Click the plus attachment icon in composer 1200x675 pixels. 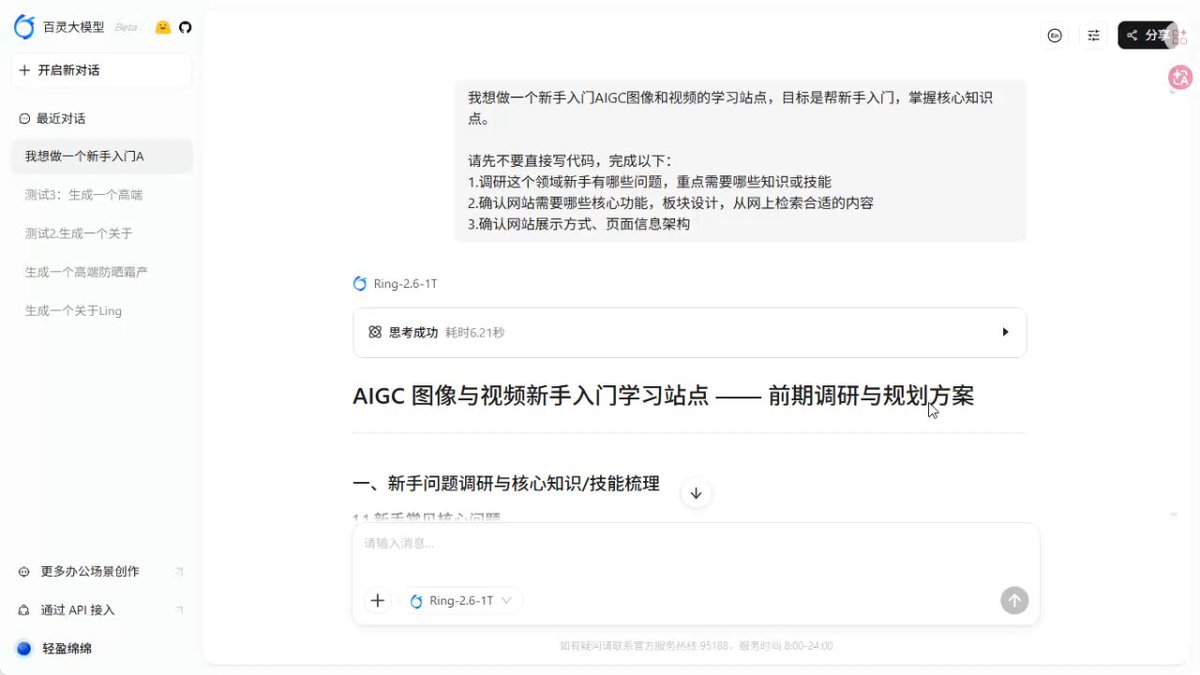(377, 600)
